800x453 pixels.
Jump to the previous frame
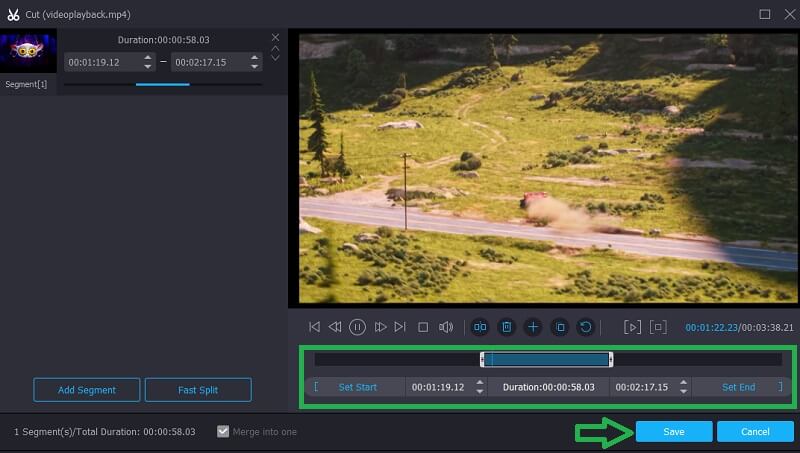(x=335, y=327)
